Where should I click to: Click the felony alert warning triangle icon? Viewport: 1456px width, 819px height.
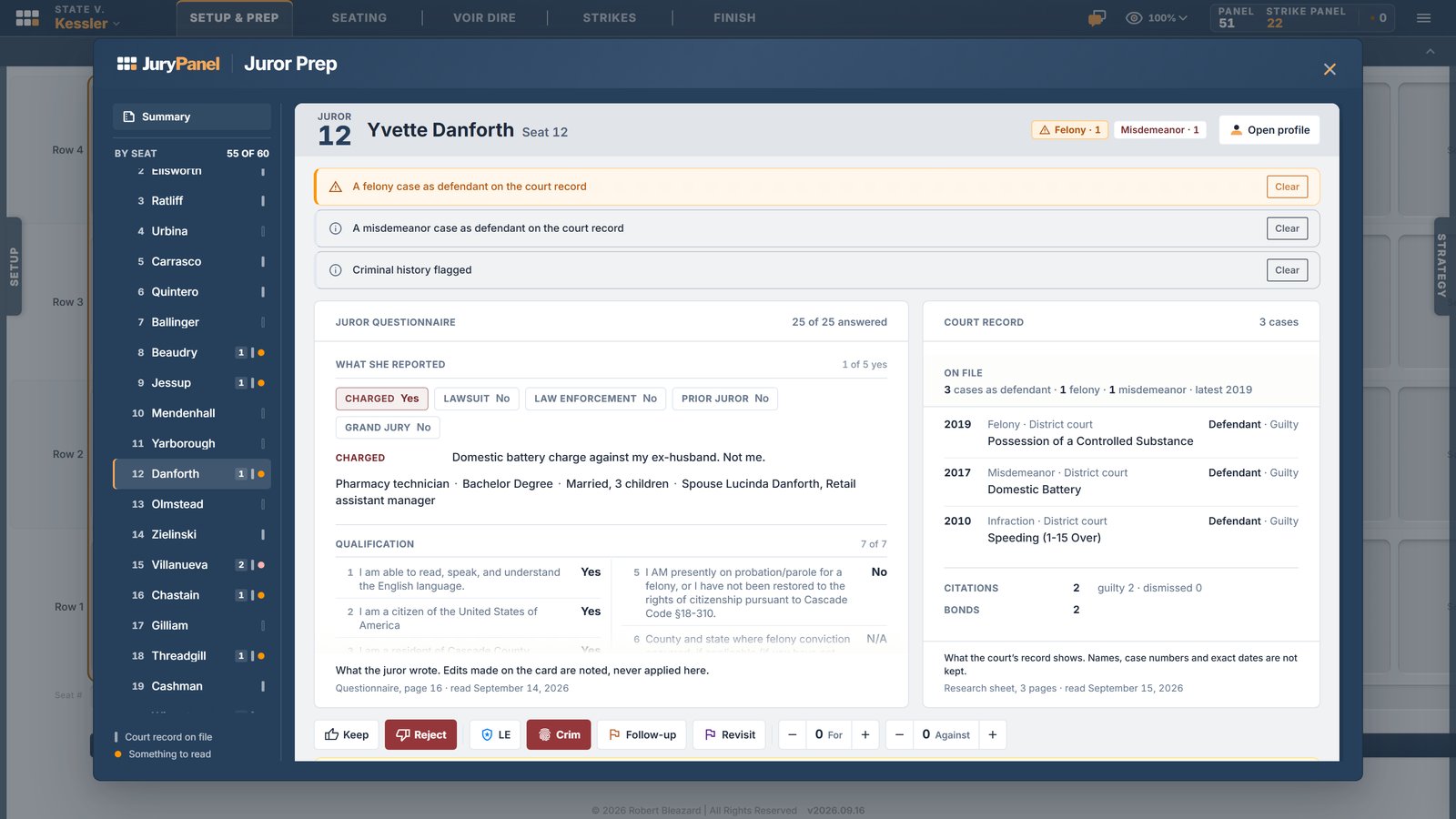point(335,187)
